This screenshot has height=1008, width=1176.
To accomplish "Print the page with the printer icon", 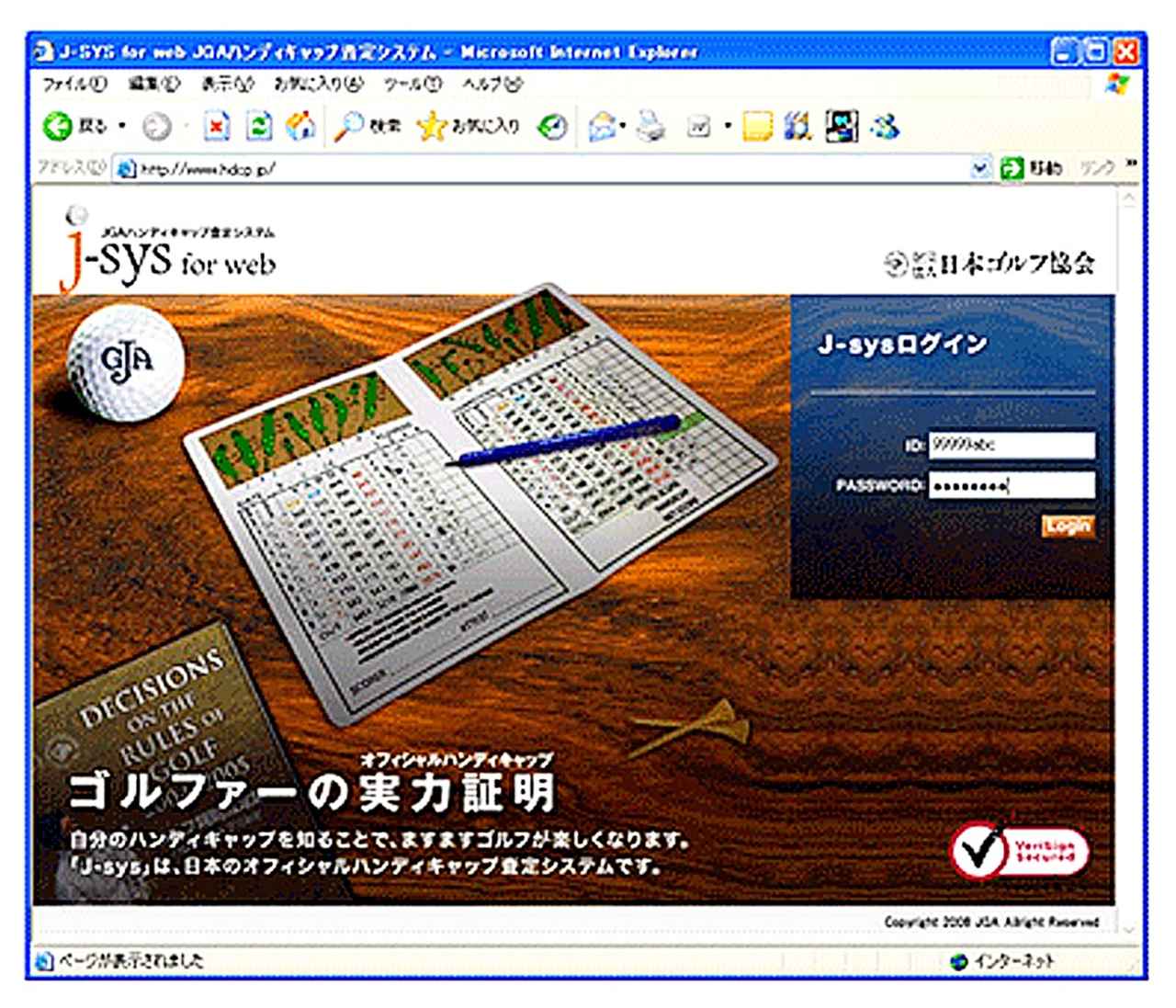I will point(651,127).
